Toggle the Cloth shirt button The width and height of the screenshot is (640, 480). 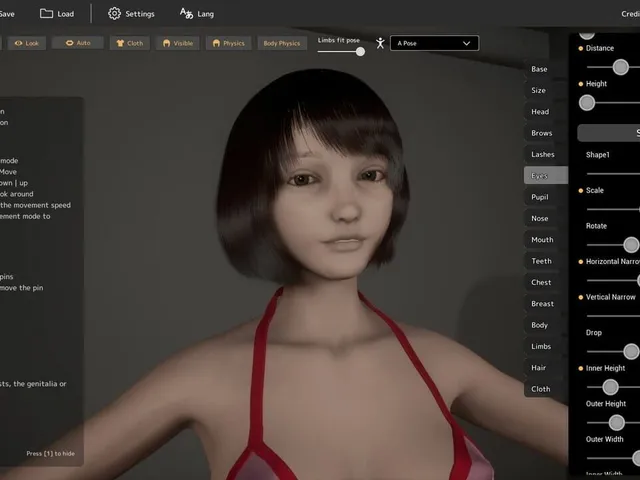[130, 43]
